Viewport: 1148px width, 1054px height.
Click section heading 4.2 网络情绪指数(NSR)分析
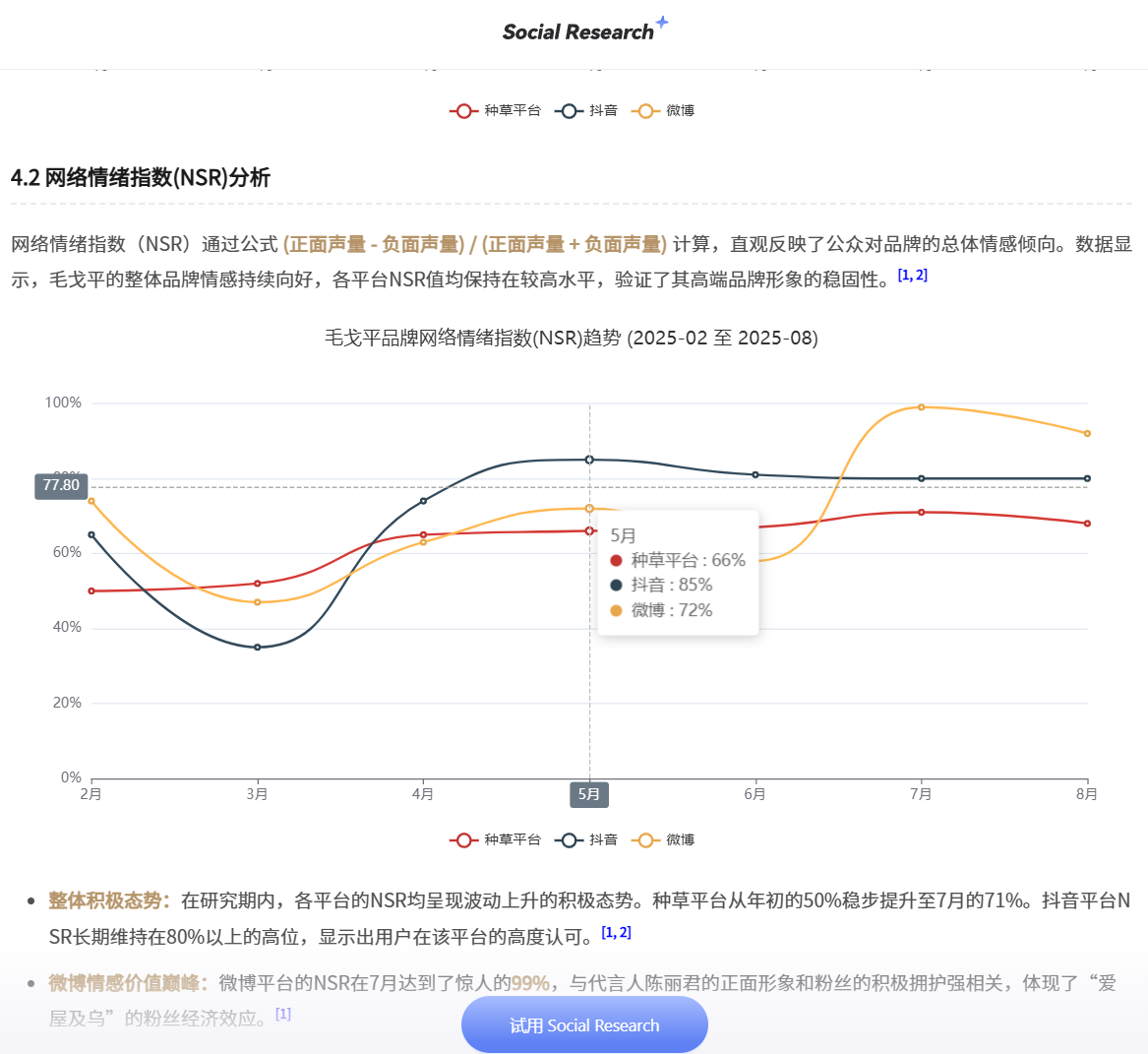click(x=141, y=177)
